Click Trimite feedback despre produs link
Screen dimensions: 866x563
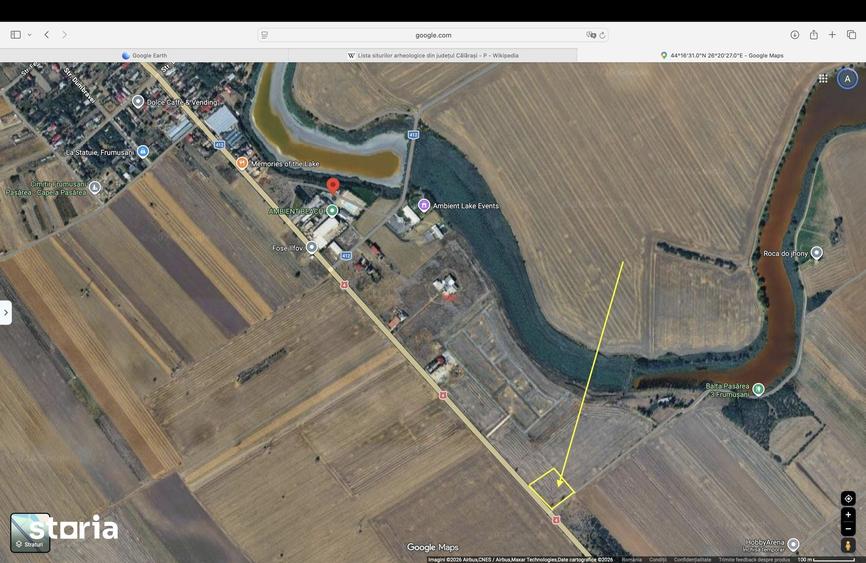(x=754, y=560)
